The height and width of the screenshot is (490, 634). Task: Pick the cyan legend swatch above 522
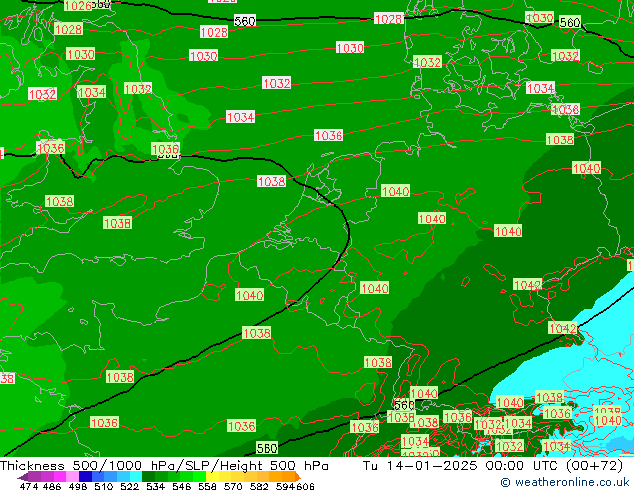click(x=136, y=476)
